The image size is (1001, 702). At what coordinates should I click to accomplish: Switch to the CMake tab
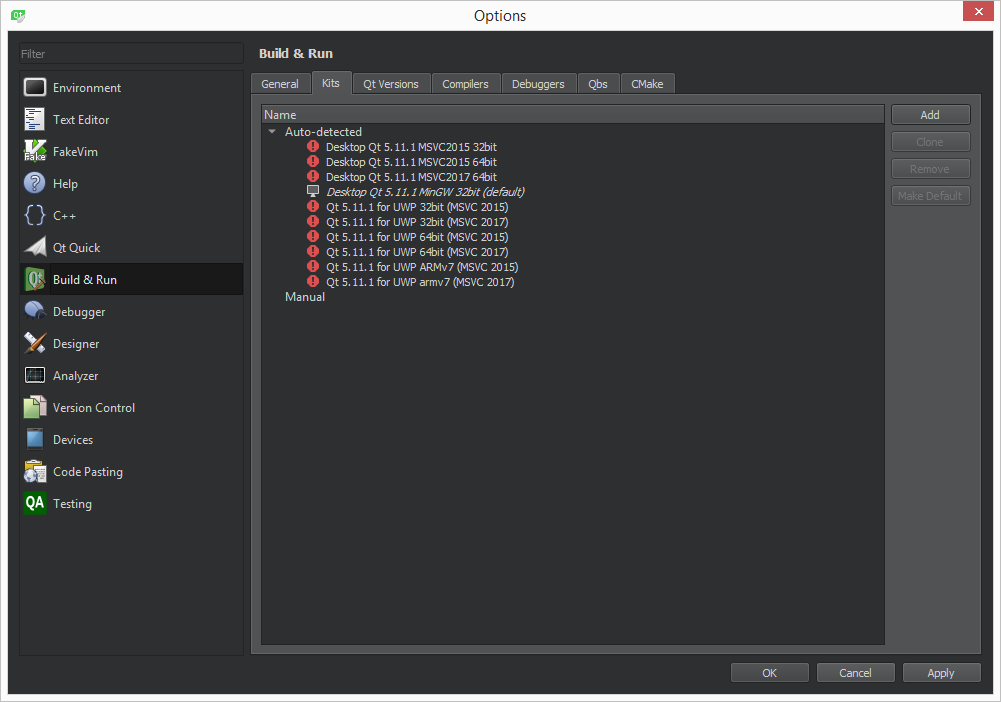point(647,84)
